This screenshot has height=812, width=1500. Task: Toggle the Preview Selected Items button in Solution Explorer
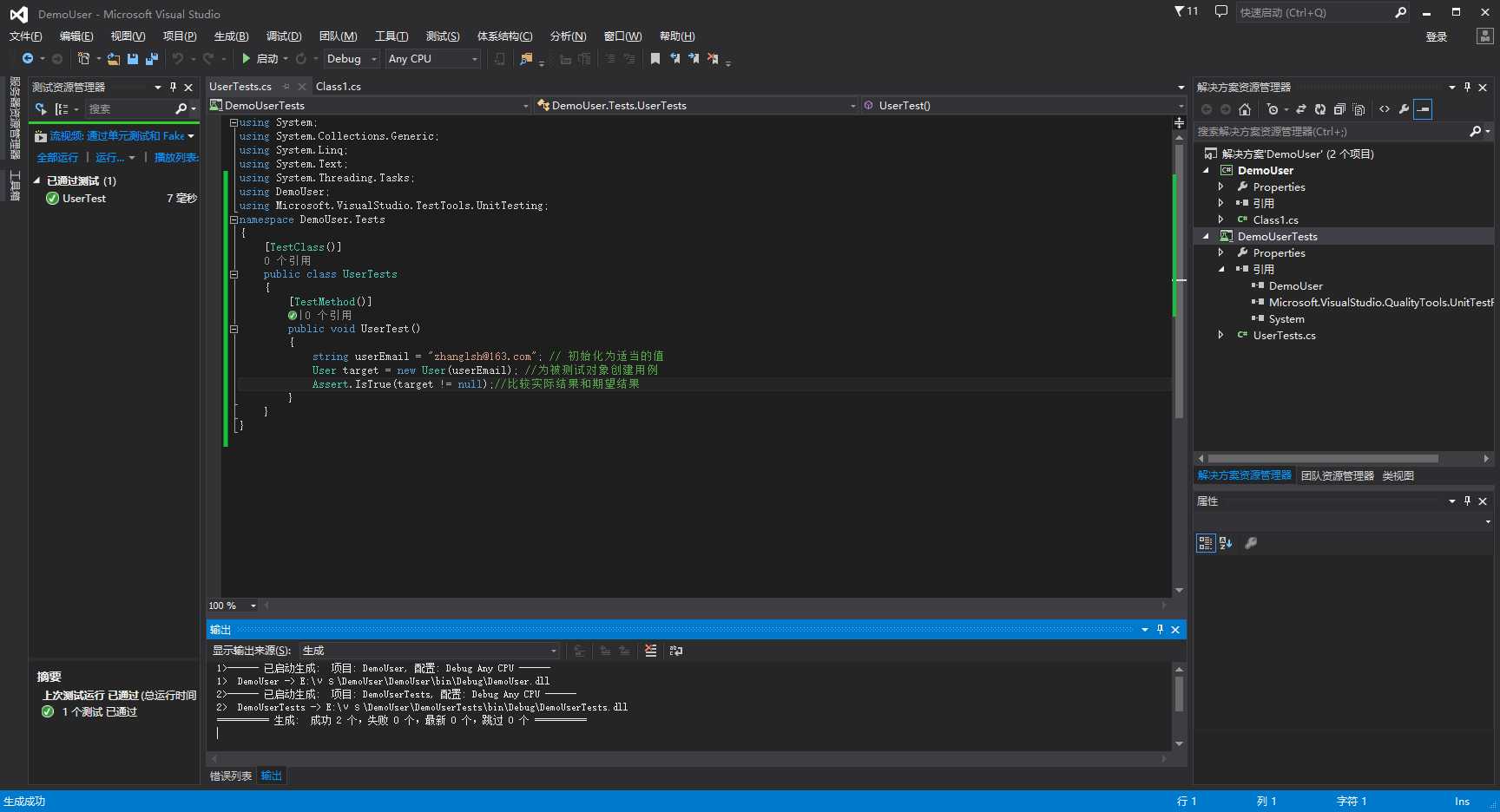[1423, 109]
